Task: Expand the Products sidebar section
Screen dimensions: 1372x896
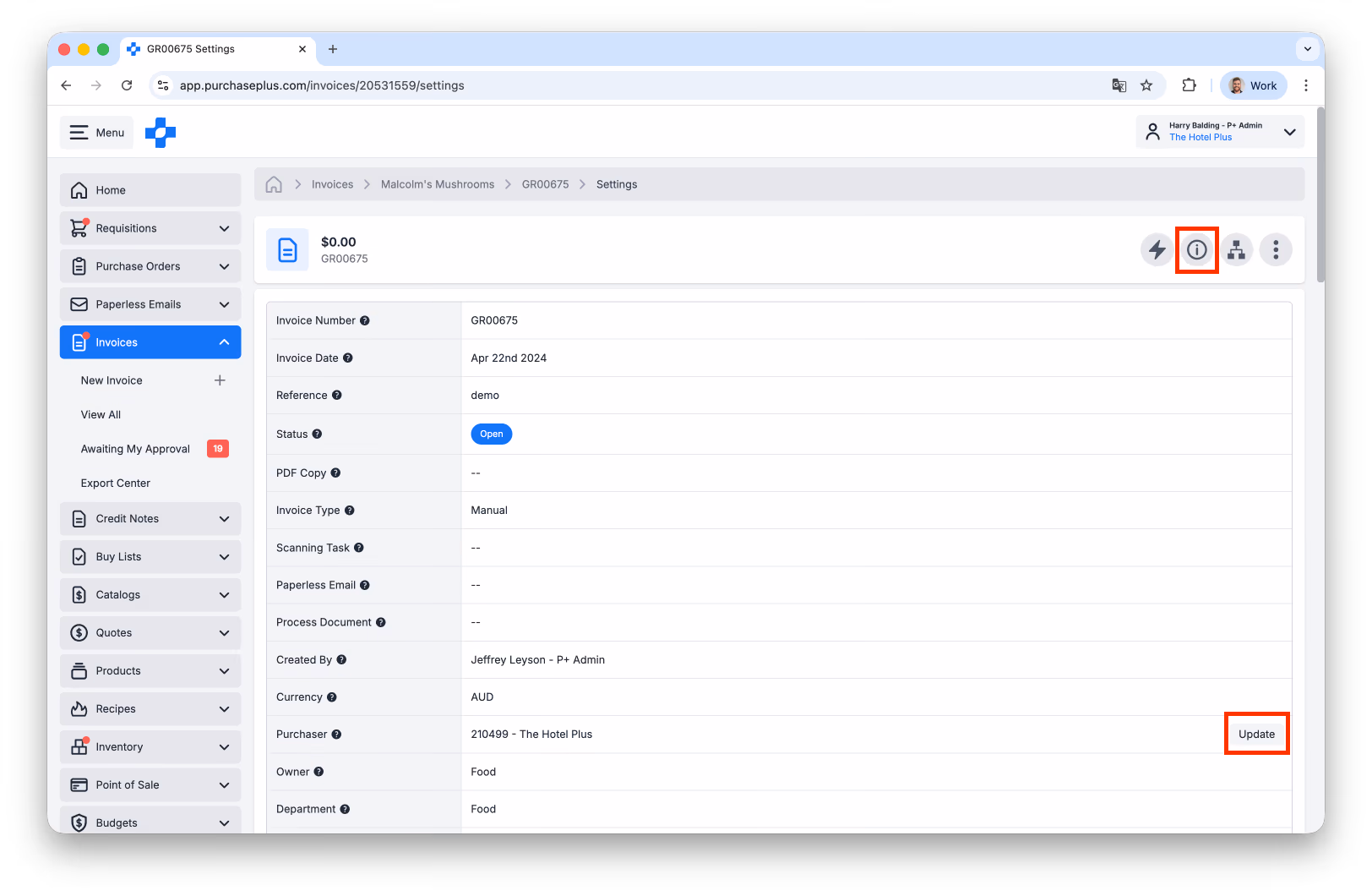Action: [150, 671]
